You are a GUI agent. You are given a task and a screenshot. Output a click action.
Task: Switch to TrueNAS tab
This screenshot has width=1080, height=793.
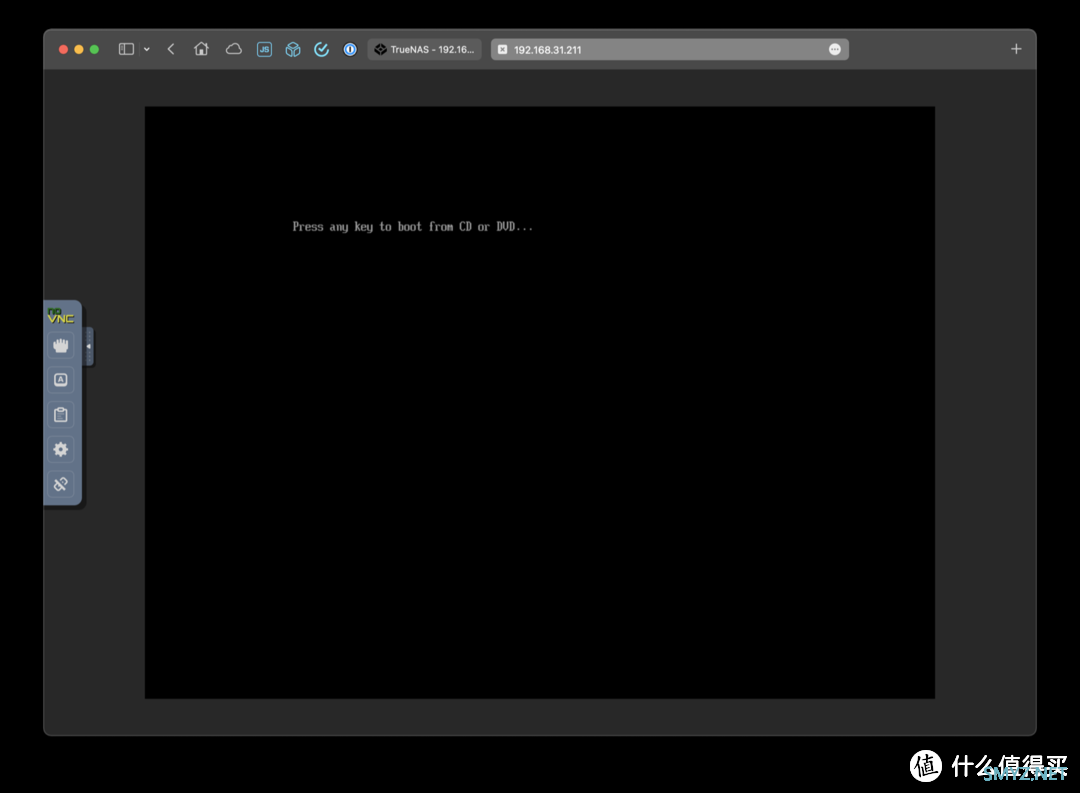tap(425, 50)
